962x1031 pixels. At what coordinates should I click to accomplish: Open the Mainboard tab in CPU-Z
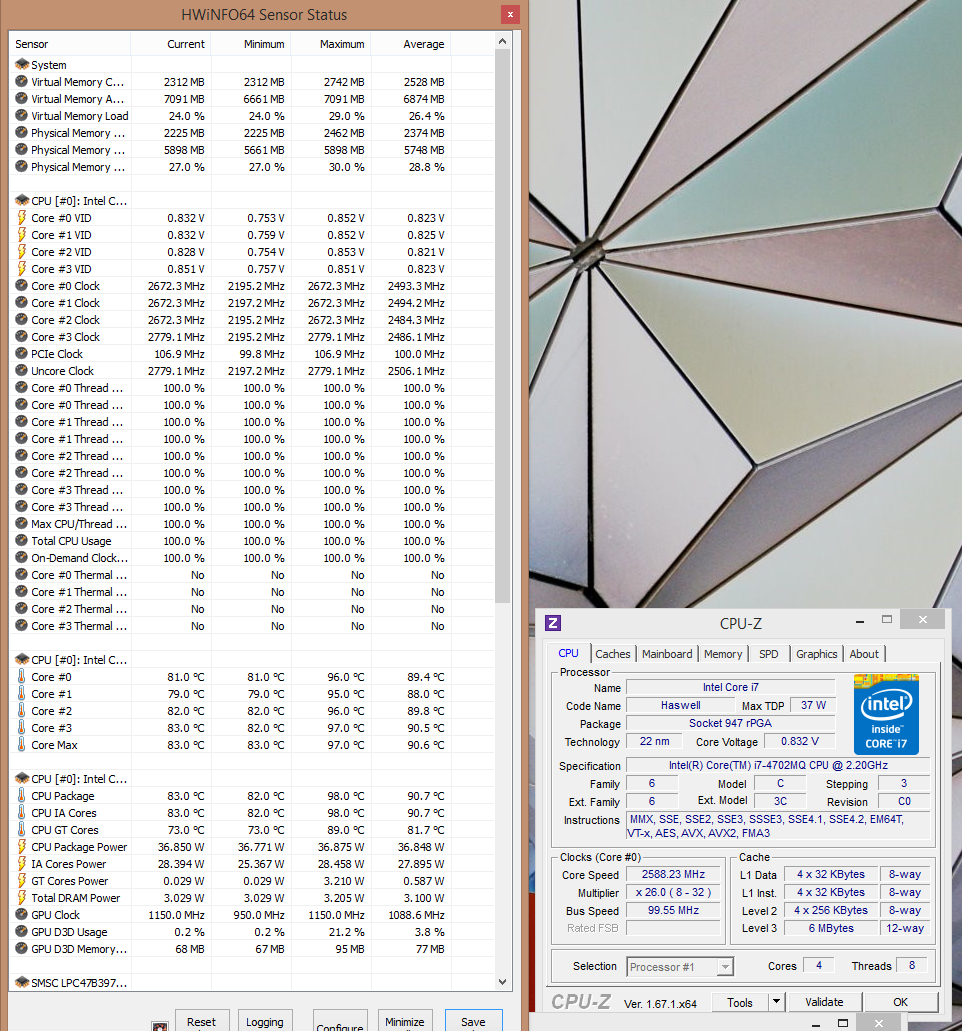[667, 654]
